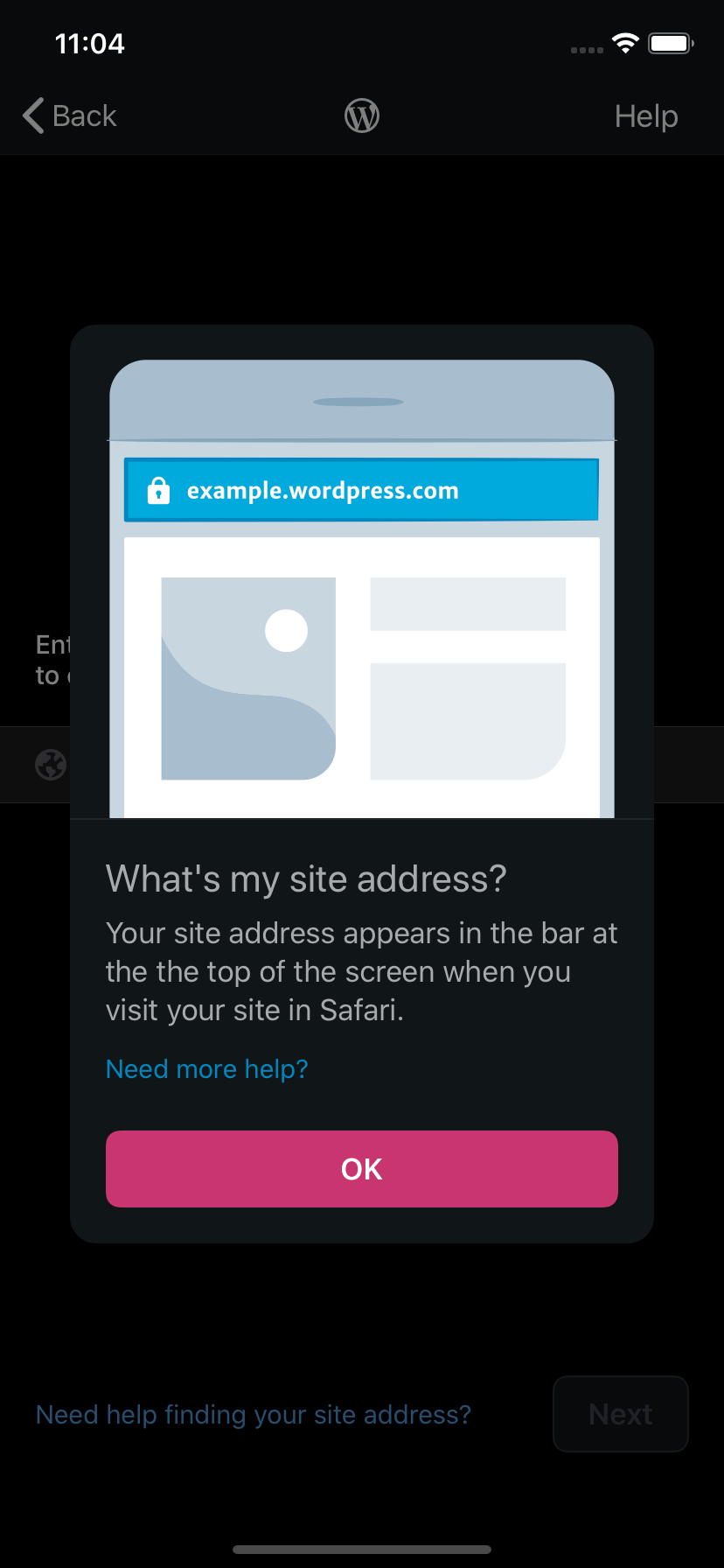Image resolution: width=724 pixels, height=1568 pixels.
Task: Click the Wi-Fi status icon
Action: coord(625,44)
